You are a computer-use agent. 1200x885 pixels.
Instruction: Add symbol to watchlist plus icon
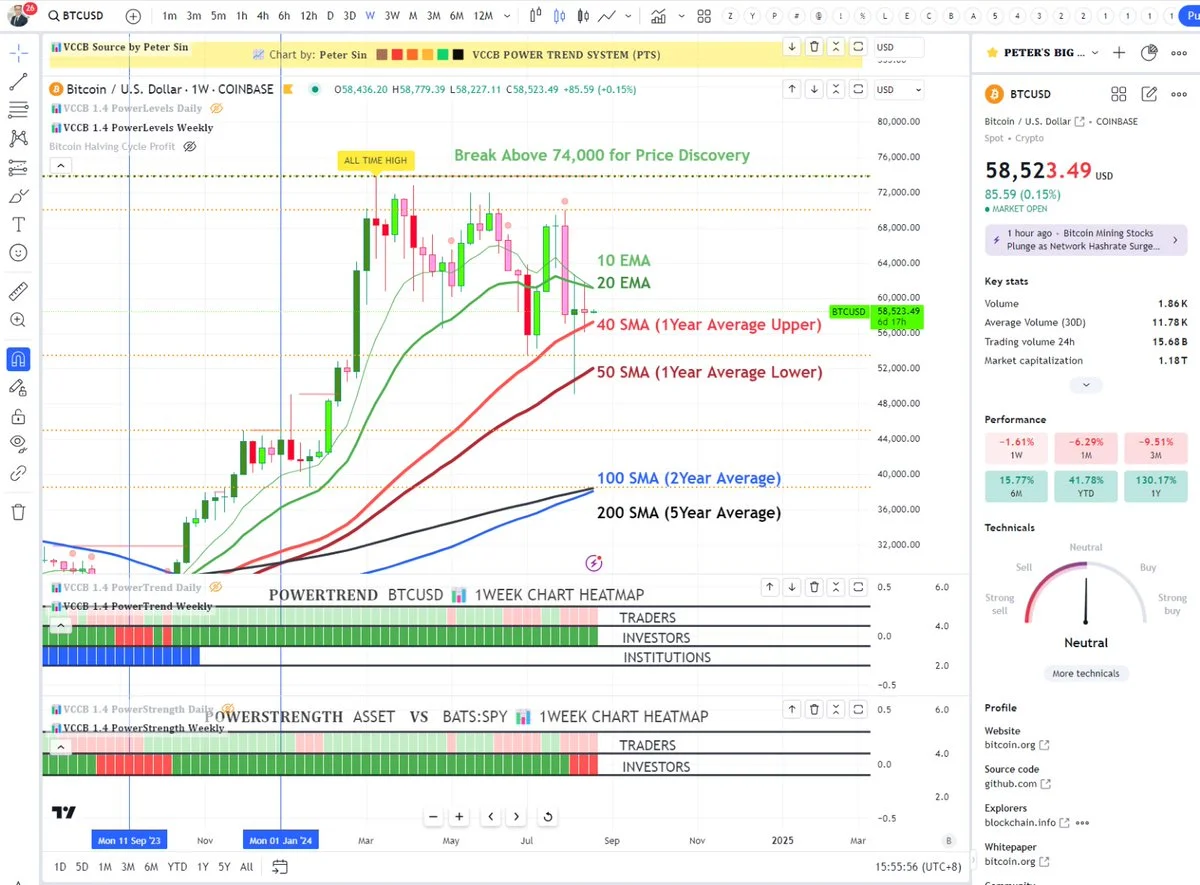pyautogui.click(x=1119, y=53)
